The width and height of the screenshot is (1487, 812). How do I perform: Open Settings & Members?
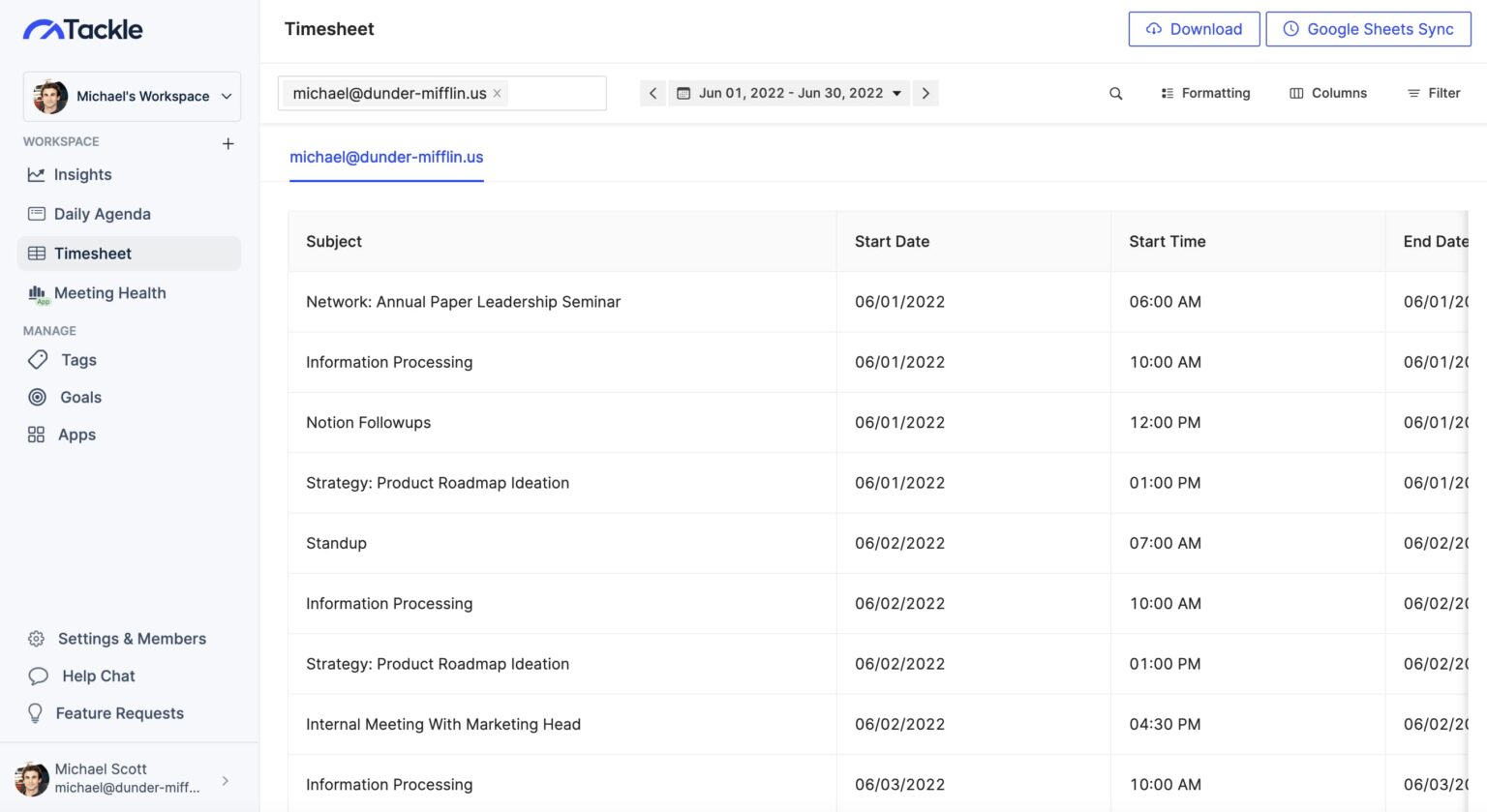click(x=116, y=639)
